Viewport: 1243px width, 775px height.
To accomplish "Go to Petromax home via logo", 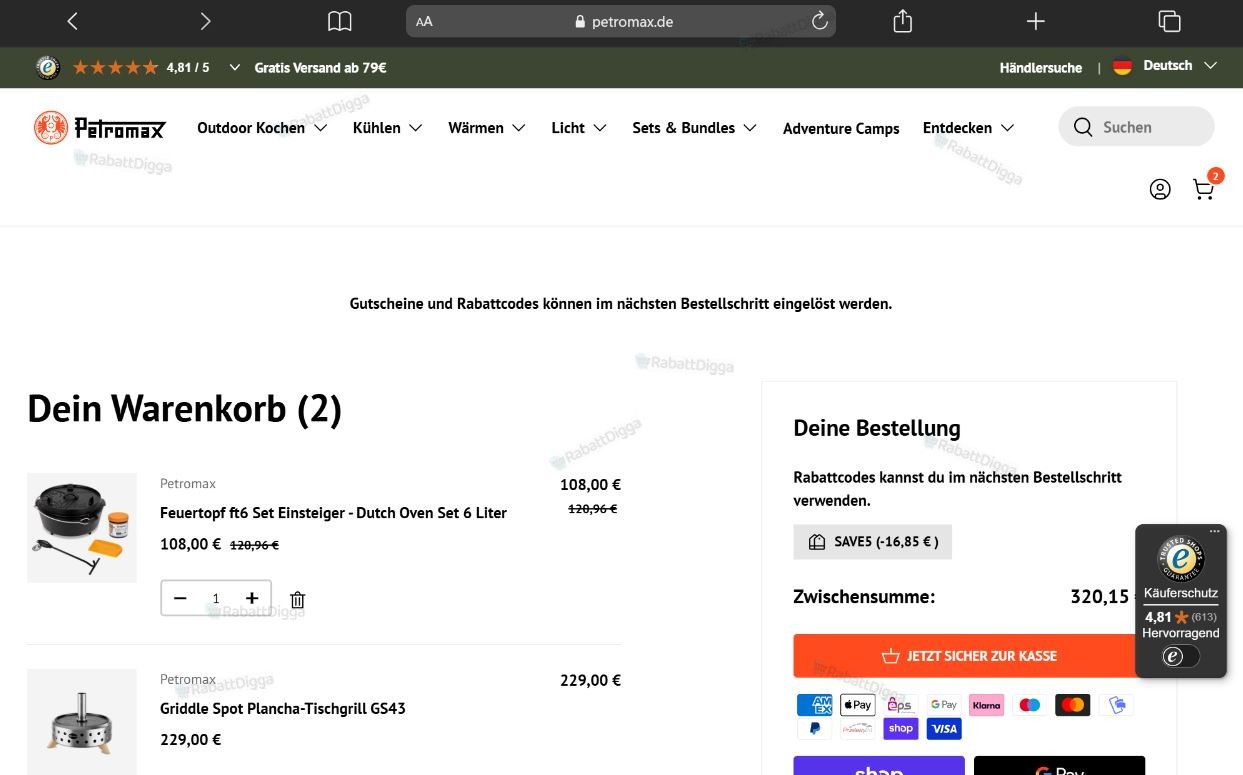I will (x=99, y=127).
